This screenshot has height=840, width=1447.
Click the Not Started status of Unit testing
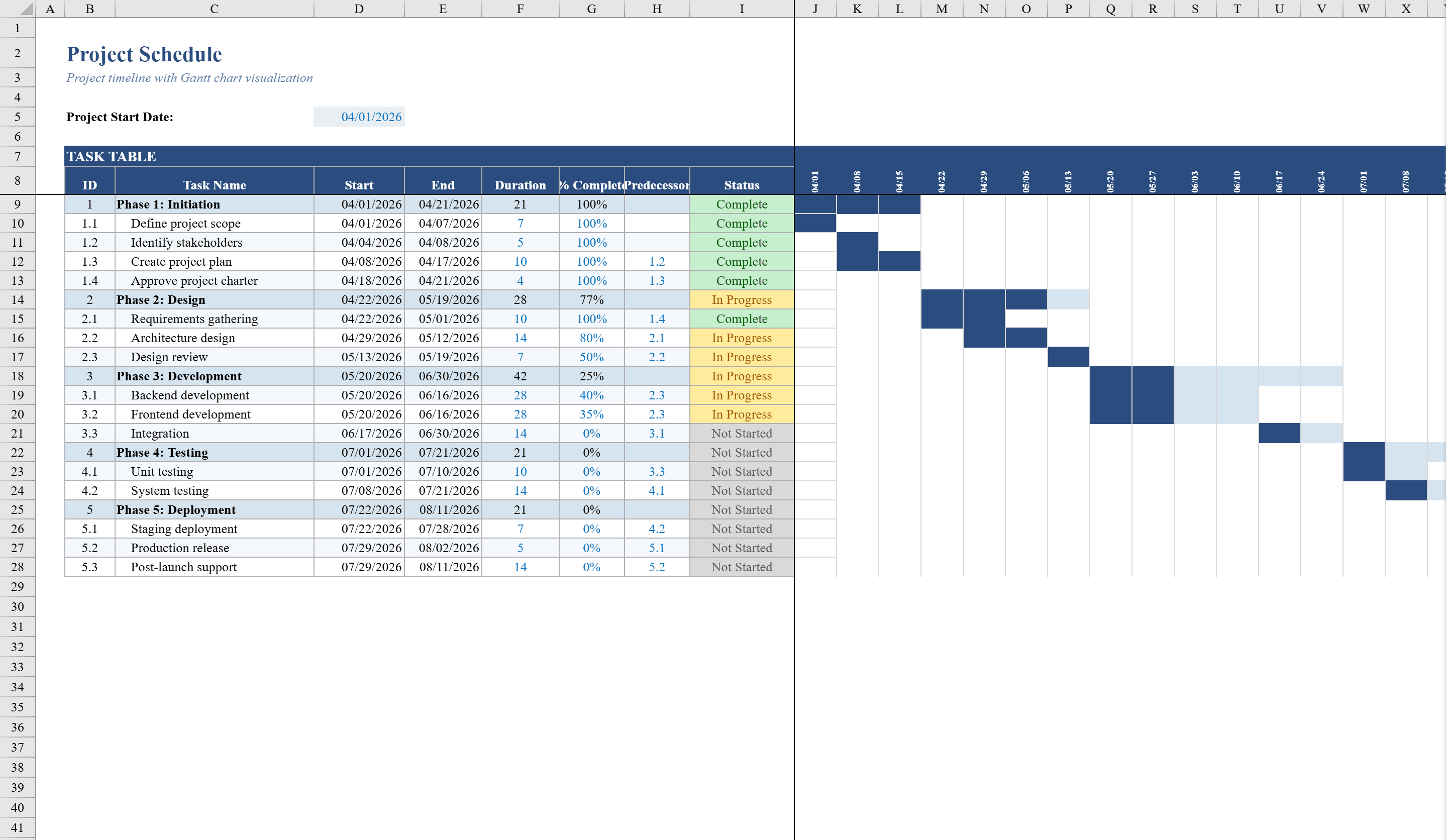tap(741, 471)
